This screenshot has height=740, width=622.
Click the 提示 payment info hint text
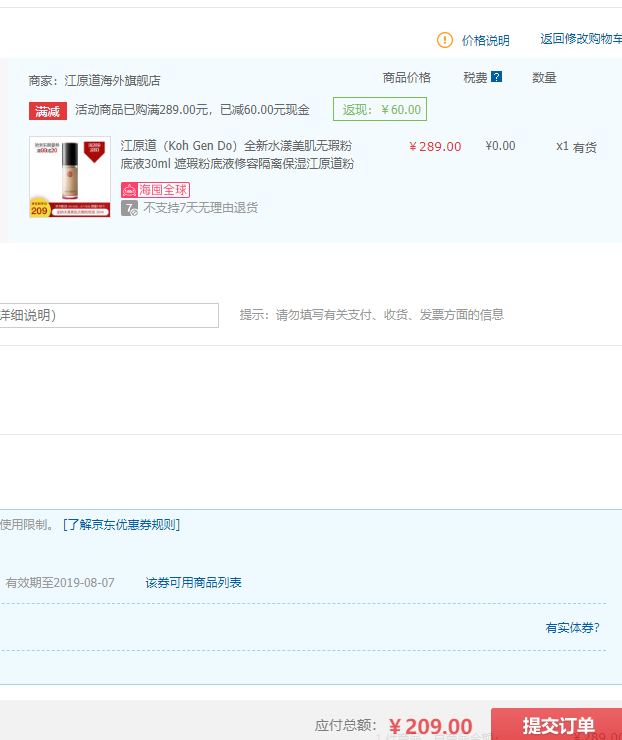point(372,315)
